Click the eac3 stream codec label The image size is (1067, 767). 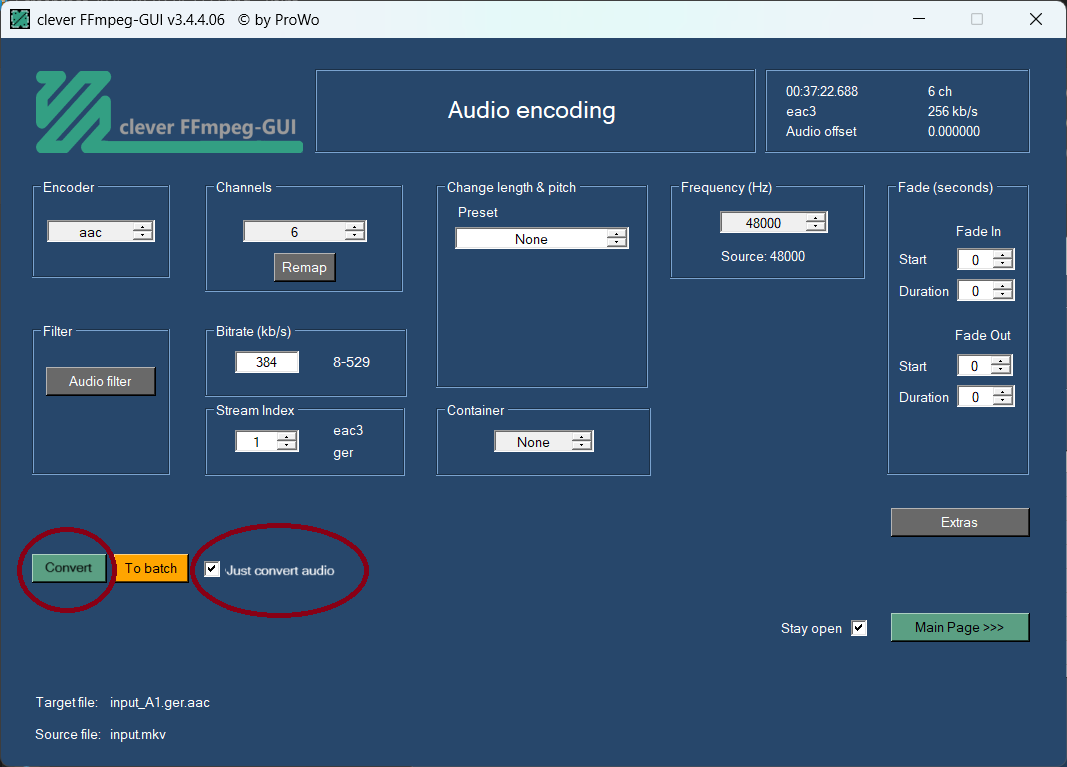[348, 430]
